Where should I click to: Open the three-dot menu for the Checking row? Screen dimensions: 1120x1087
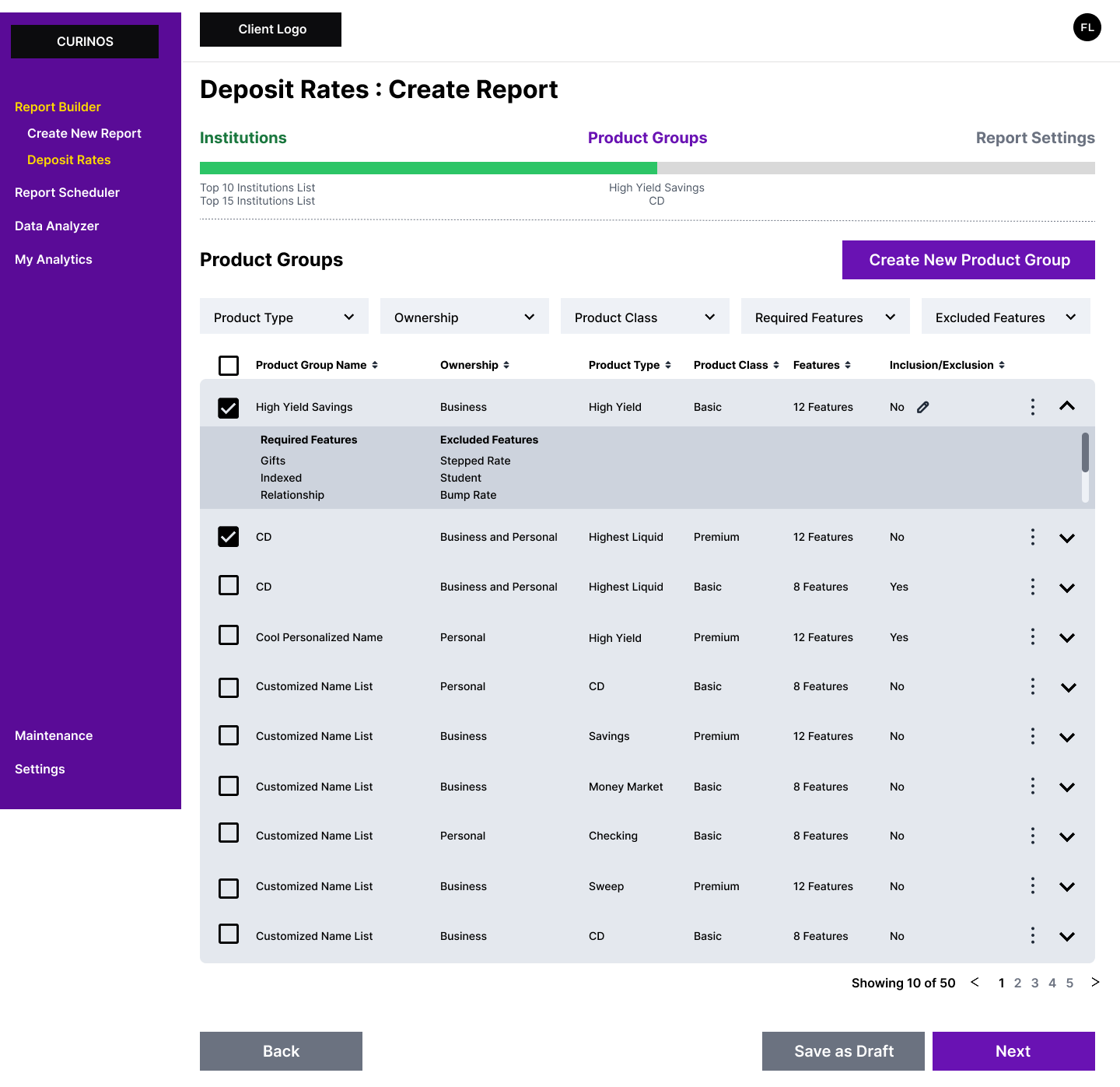(1033, 836)
